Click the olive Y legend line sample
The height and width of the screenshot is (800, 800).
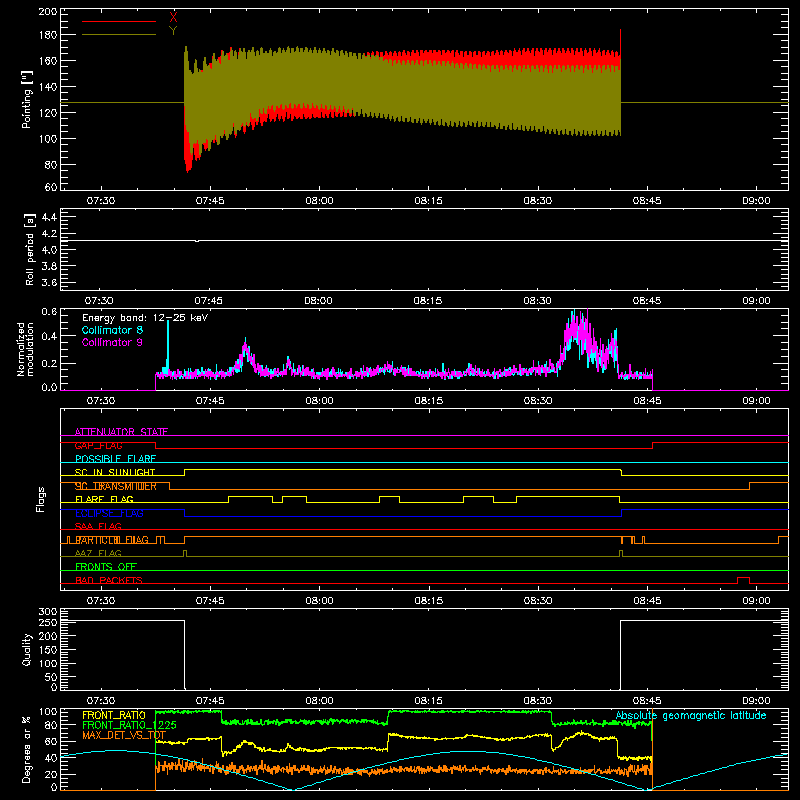(119, 34)
